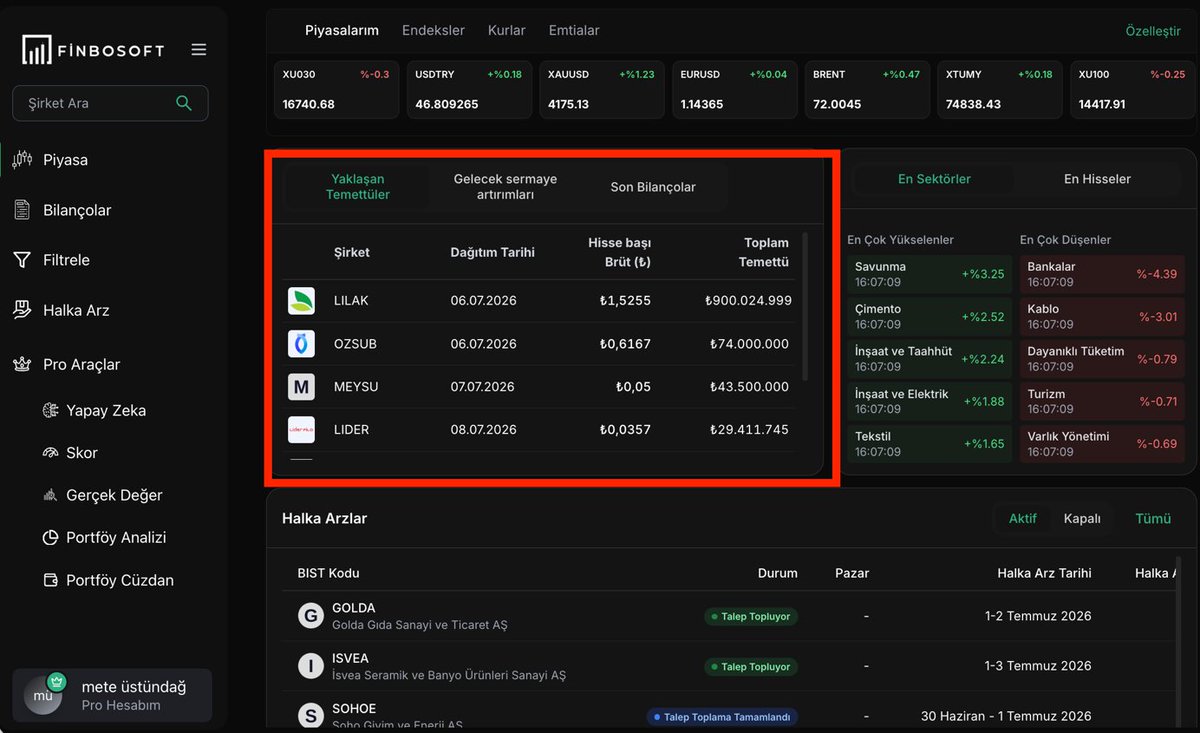
Task: Click the Bilançolar document icon
Action: (22, 210)
